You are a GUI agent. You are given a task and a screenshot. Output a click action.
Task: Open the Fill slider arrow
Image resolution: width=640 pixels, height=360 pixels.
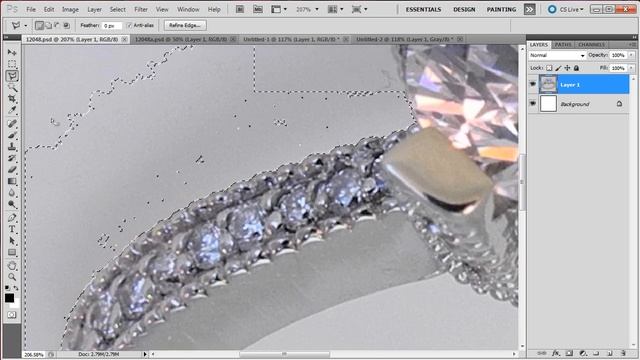631,68
